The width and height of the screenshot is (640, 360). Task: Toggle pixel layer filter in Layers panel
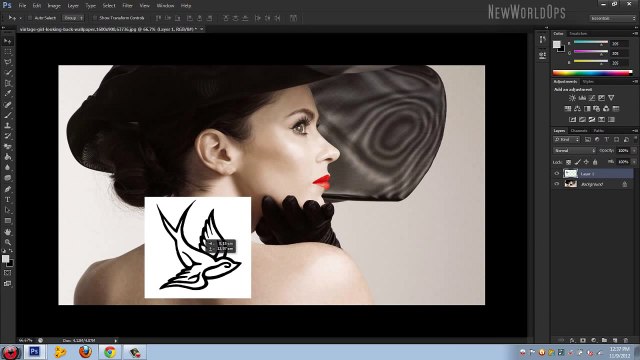point(588,140)
